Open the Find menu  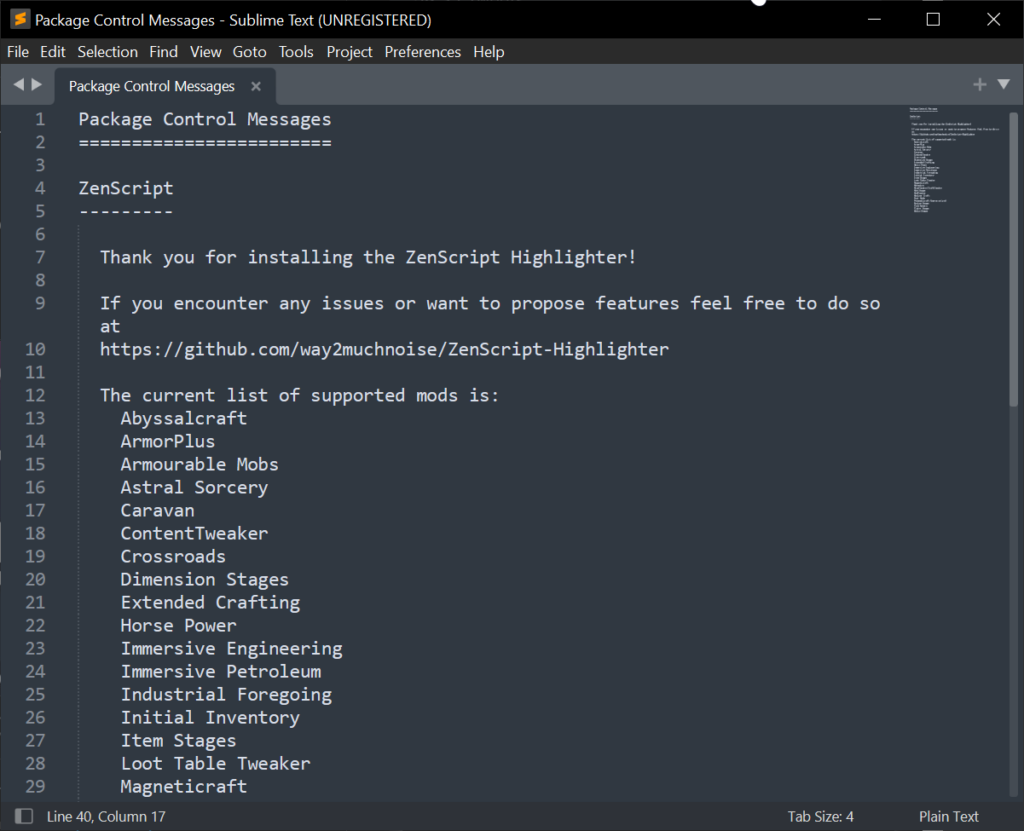(163, 52)
